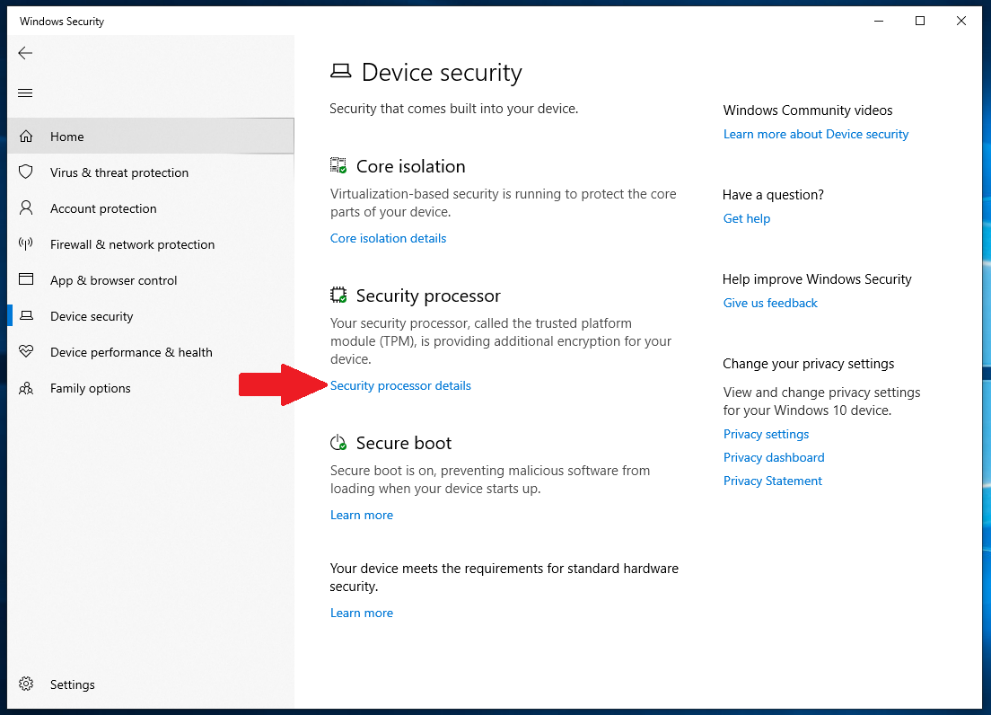Click the Firewall & network antenna icon
Image resolution: width=991 pixels, height=715 pixels.
[26, 244]
